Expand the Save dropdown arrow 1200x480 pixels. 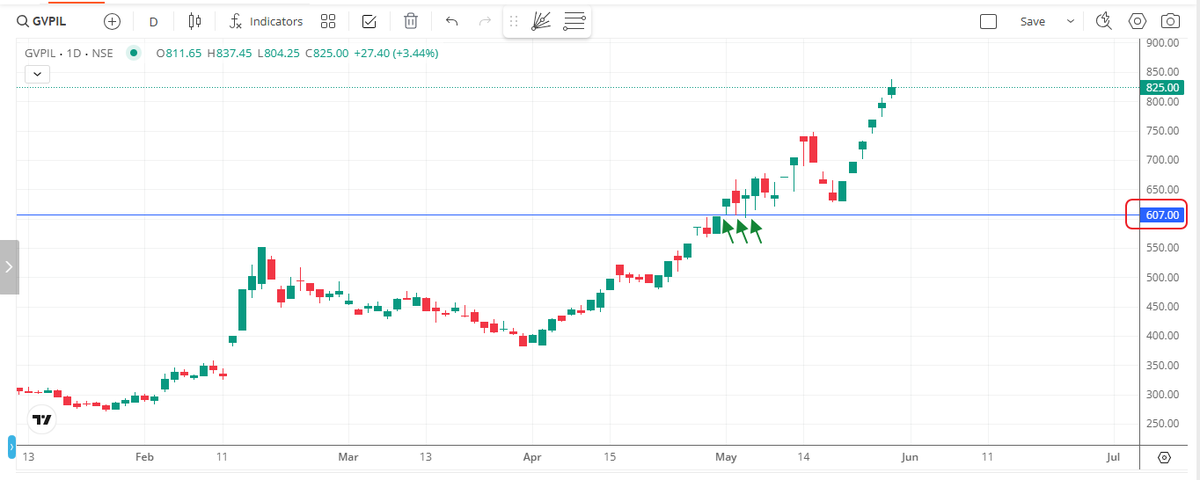tap(1070, 21)
